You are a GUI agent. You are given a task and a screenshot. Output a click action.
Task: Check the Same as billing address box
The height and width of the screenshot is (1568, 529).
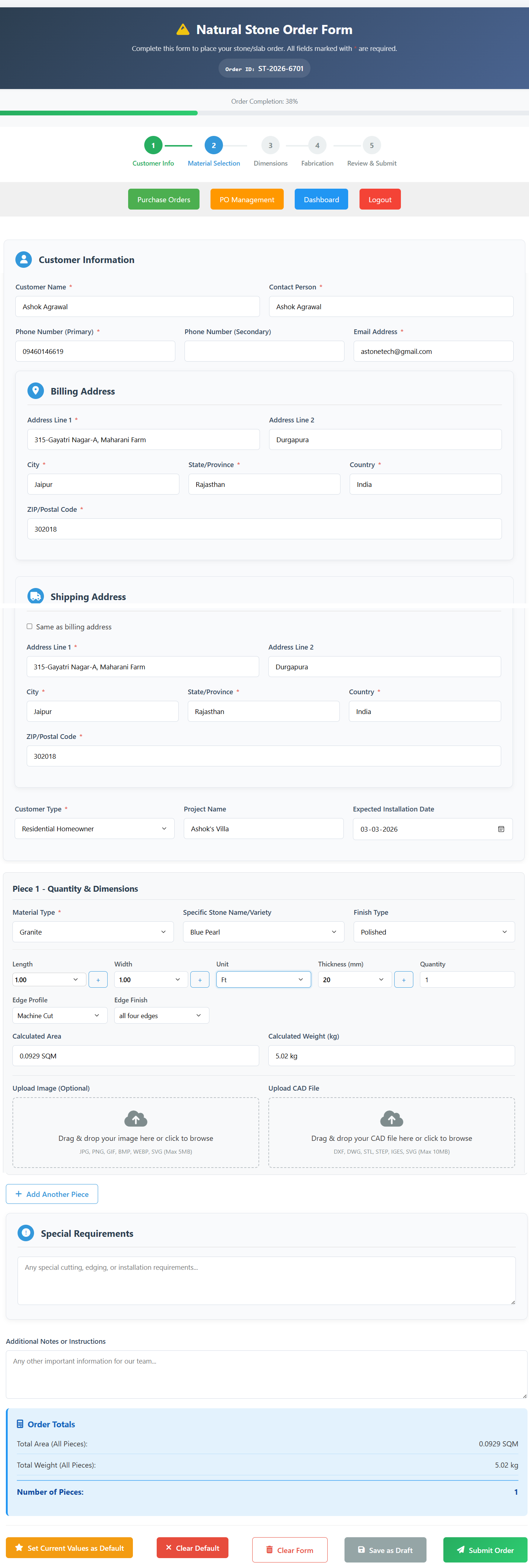(x=29, y=626)
